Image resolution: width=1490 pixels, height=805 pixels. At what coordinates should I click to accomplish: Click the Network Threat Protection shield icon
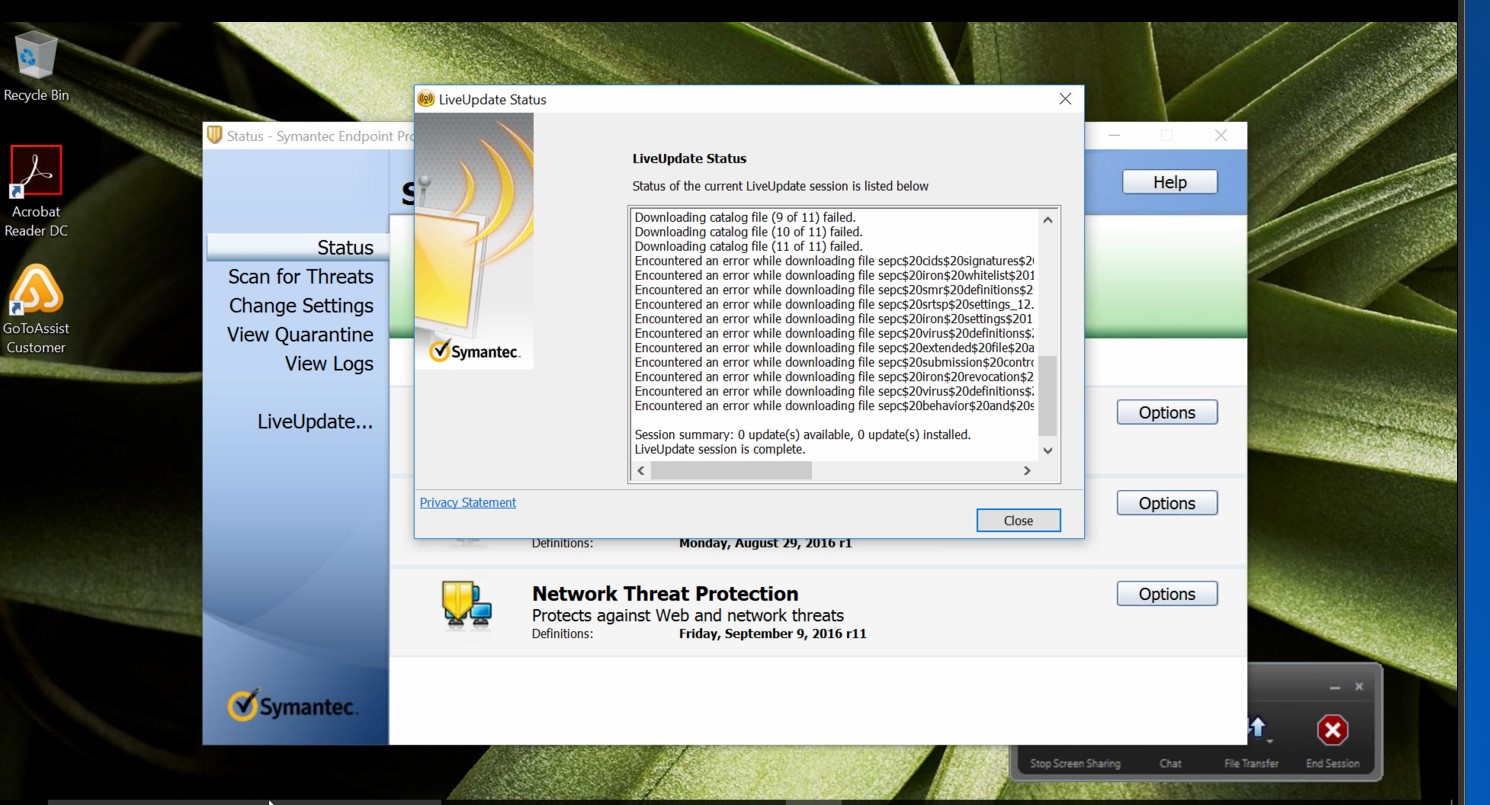coord(468,605)
